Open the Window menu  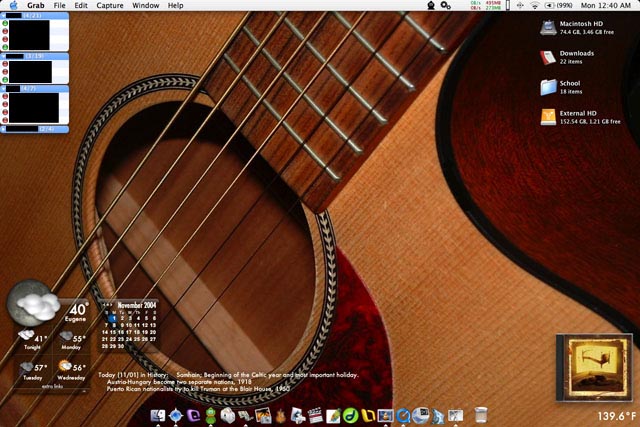click(146, 5)
